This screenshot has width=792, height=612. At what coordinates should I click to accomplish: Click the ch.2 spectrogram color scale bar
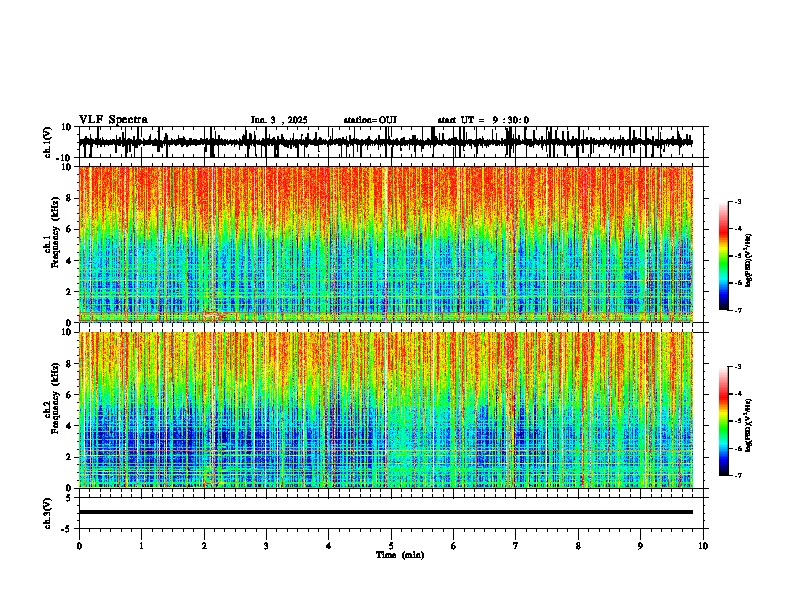pos(723,421)
